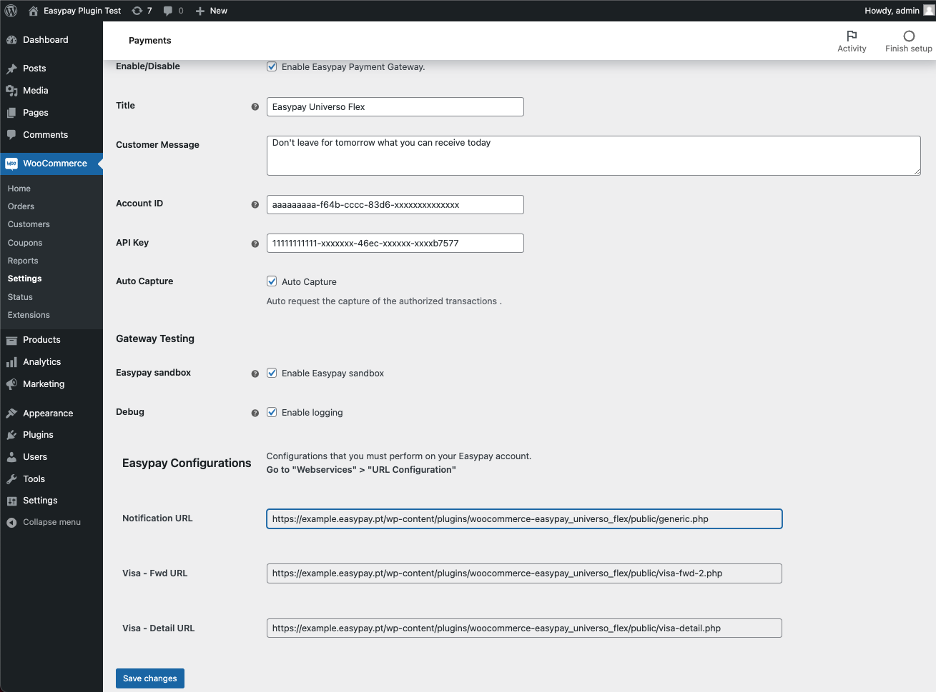
Task: Open the comments bubble in admin bar
Action: point(168,11)
